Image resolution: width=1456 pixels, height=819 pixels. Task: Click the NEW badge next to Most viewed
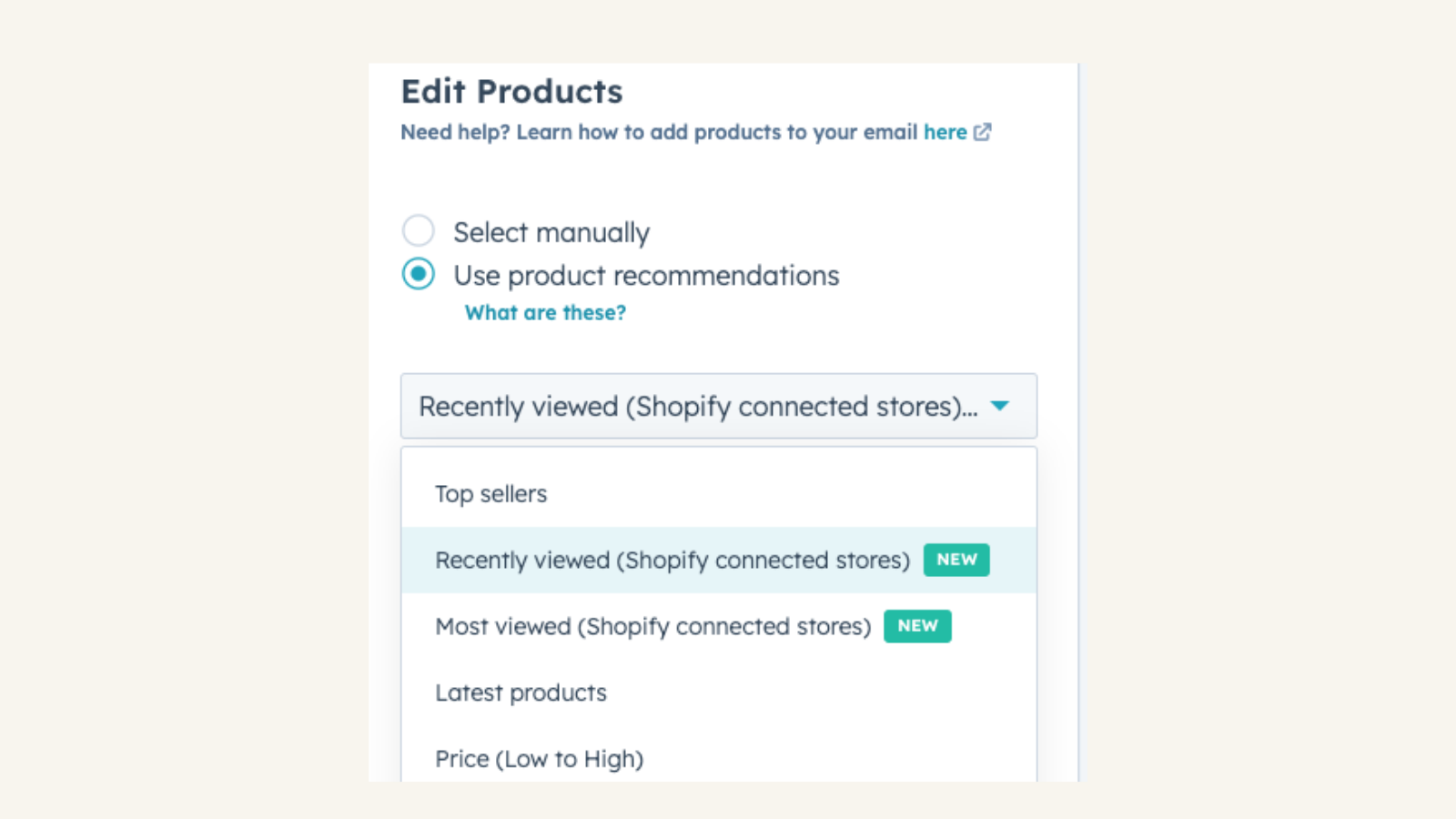click(917, 626)
